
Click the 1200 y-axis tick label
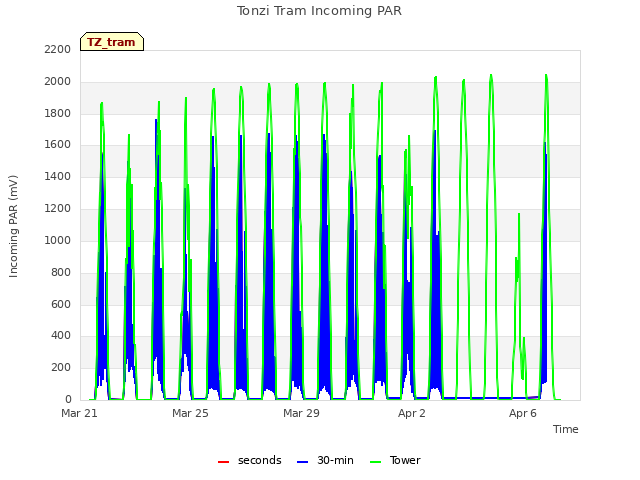pos(58,209)
